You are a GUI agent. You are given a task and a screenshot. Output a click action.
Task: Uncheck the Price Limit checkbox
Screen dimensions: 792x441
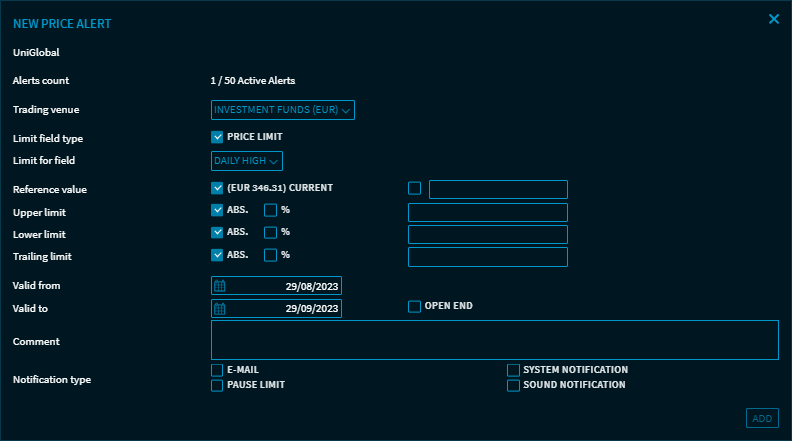point(217,137)
